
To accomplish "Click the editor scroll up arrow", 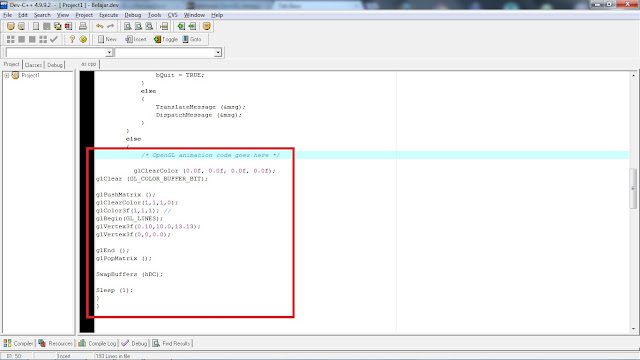I will point(633,76).
